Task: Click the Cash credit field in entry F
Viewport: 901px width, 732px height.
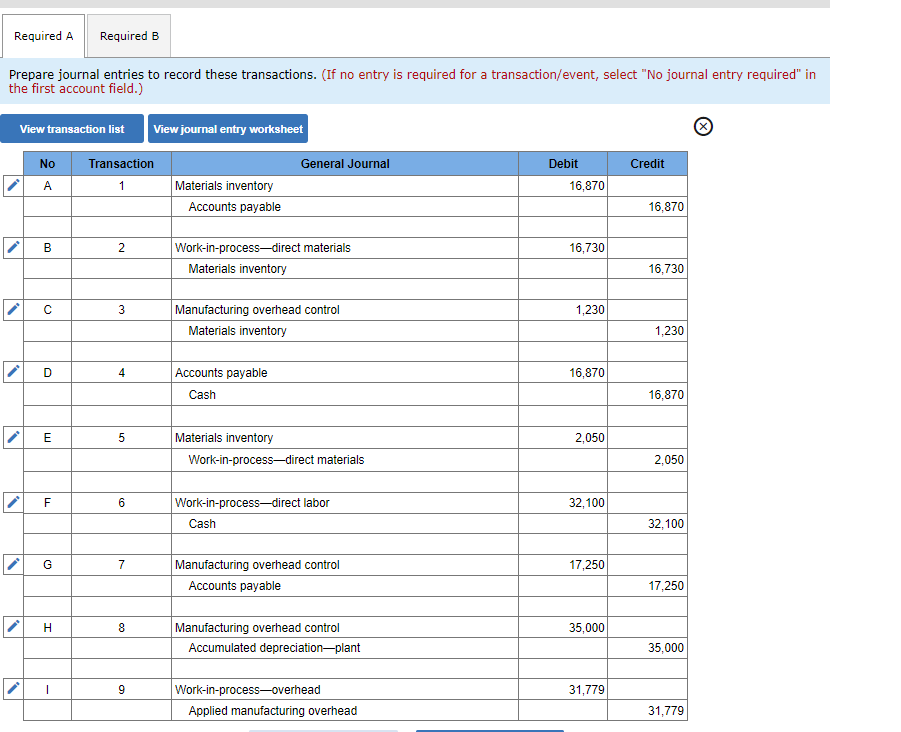Action: point(646,523)
